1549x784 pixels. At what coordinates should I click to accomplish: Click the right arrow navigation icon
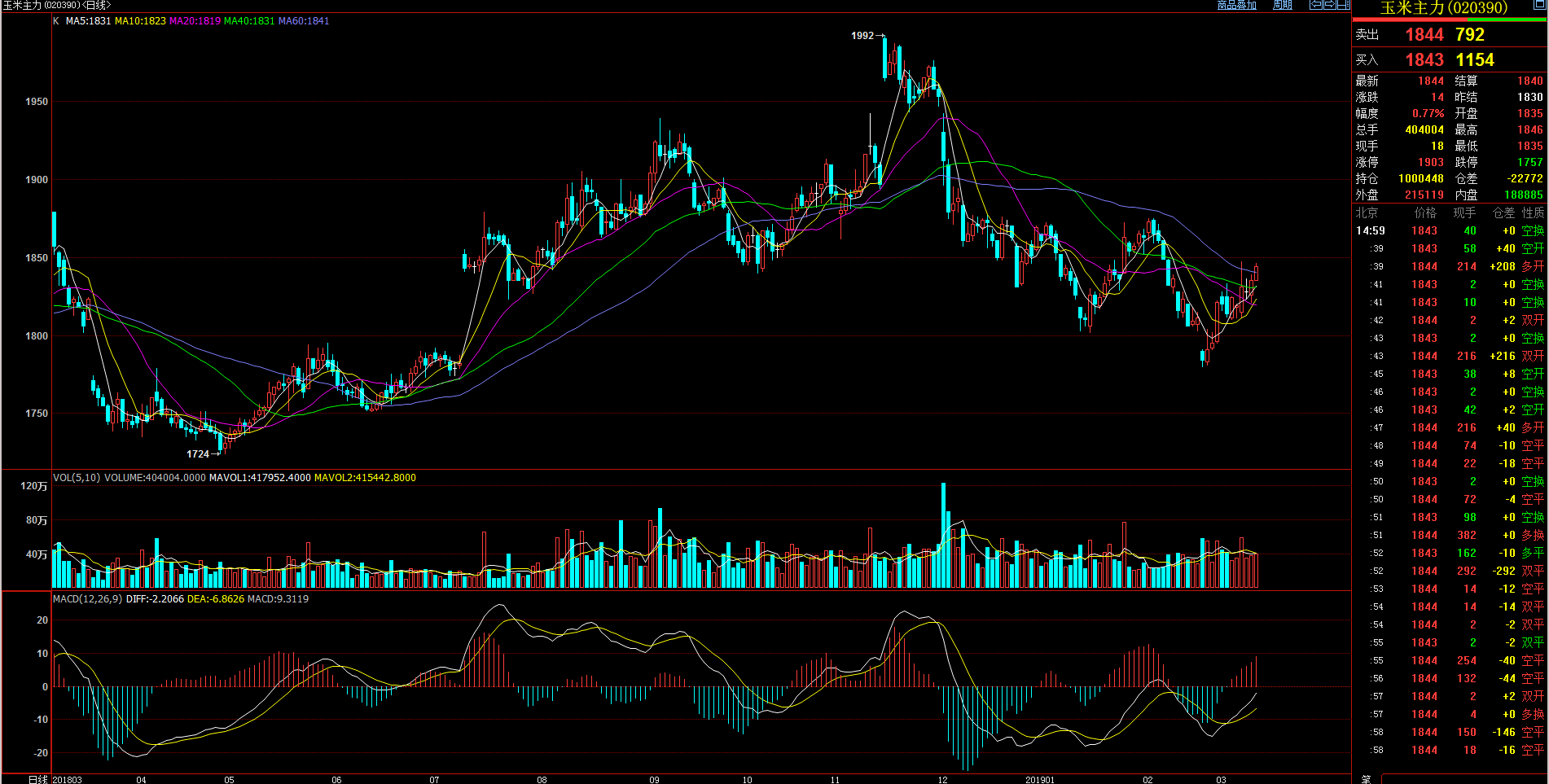pos(1329,5)
